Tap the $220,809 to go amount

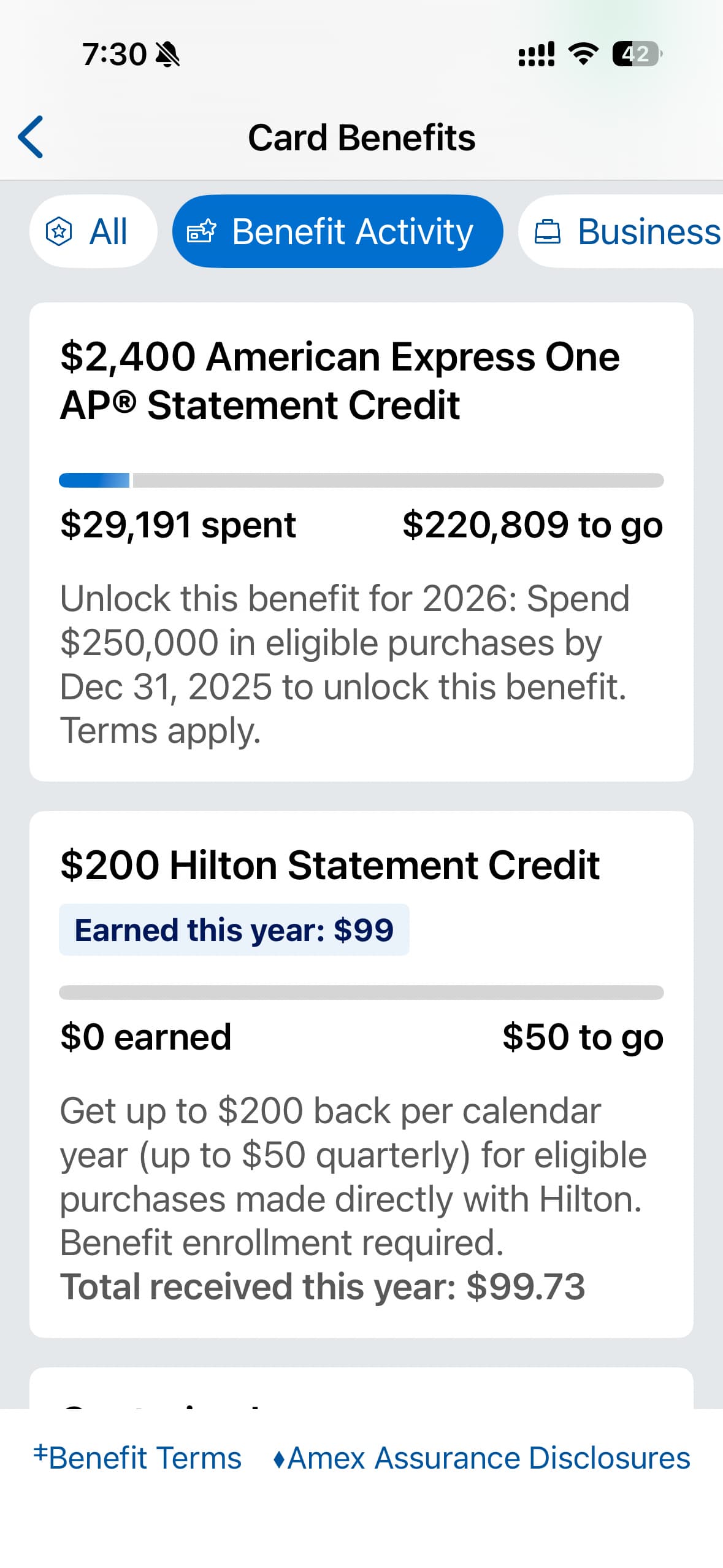[x=532, y=525]
